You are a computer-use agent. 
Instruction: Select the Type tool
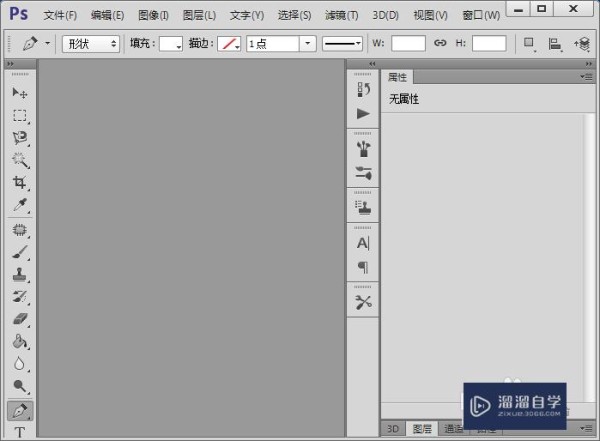click(x=20, y=432)
